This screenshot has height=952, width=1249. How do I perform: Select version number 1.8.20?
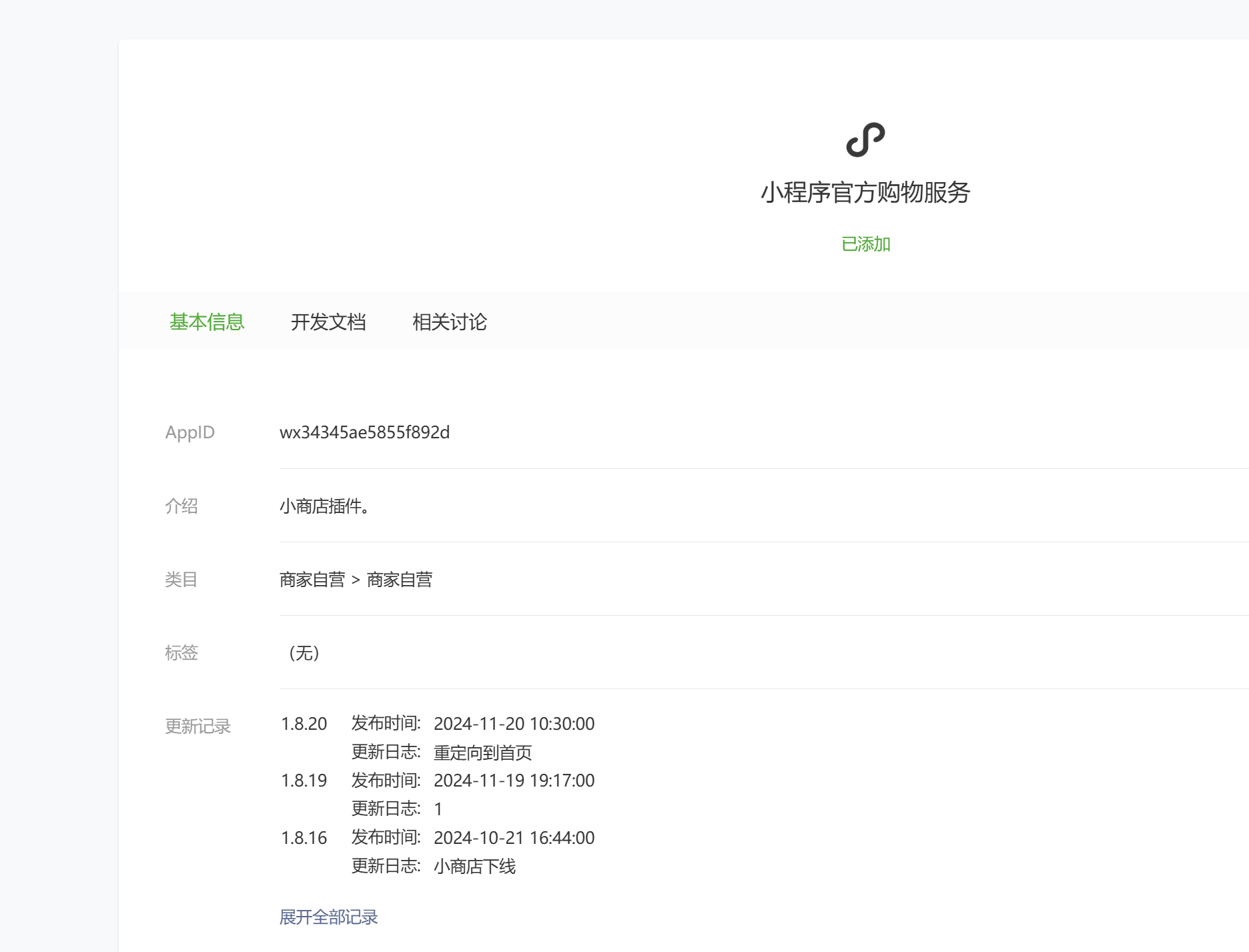[x=304, y=724]
